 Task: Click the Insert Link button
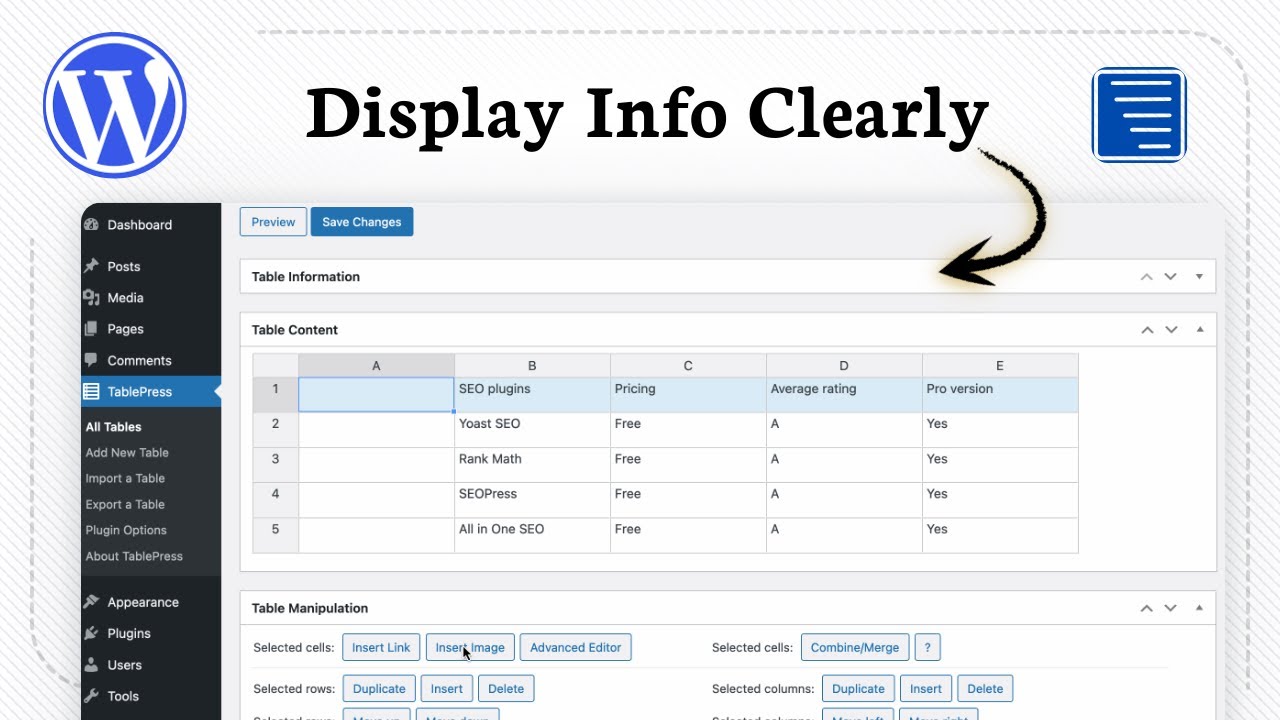pyautogui.click(x=381, y=648)
